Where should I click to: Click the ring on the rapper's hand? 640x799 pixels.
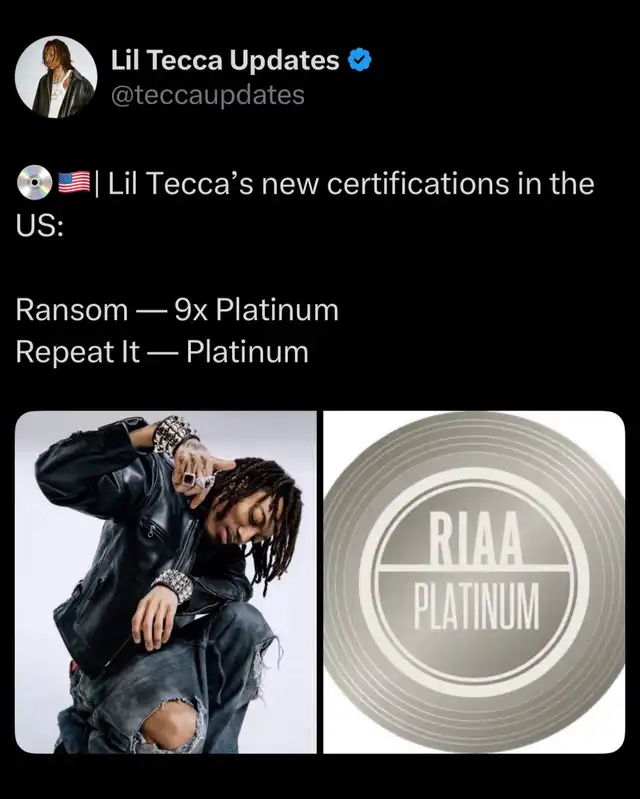(x=189, y=478)
